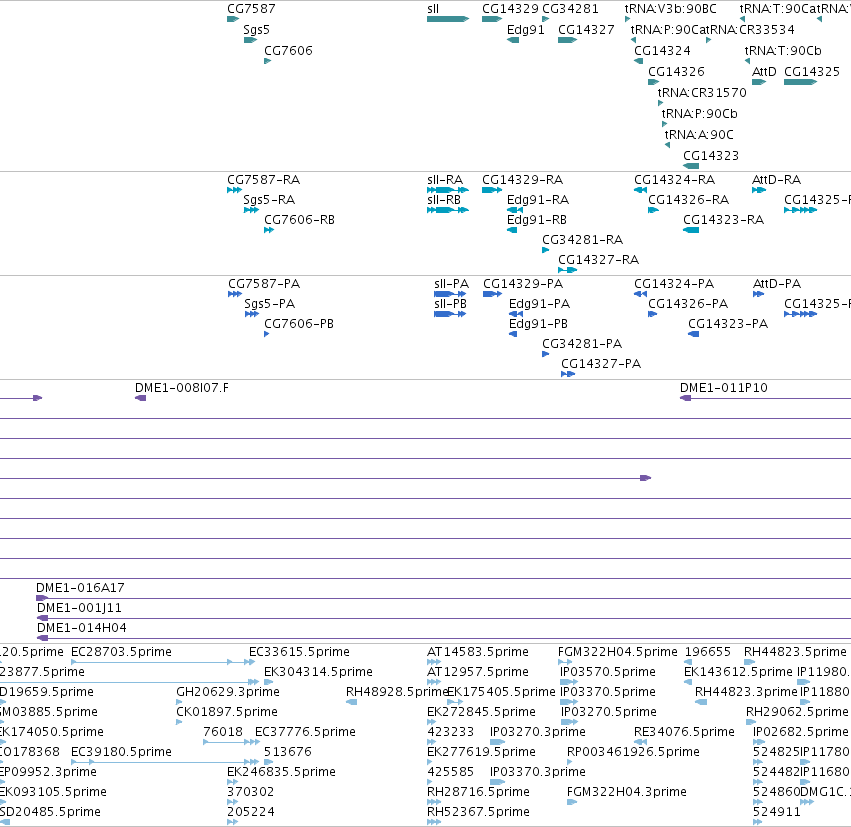Open the tRNA:CR31570 feature label
Screen dimensions: 851x827
click(702, 93)
